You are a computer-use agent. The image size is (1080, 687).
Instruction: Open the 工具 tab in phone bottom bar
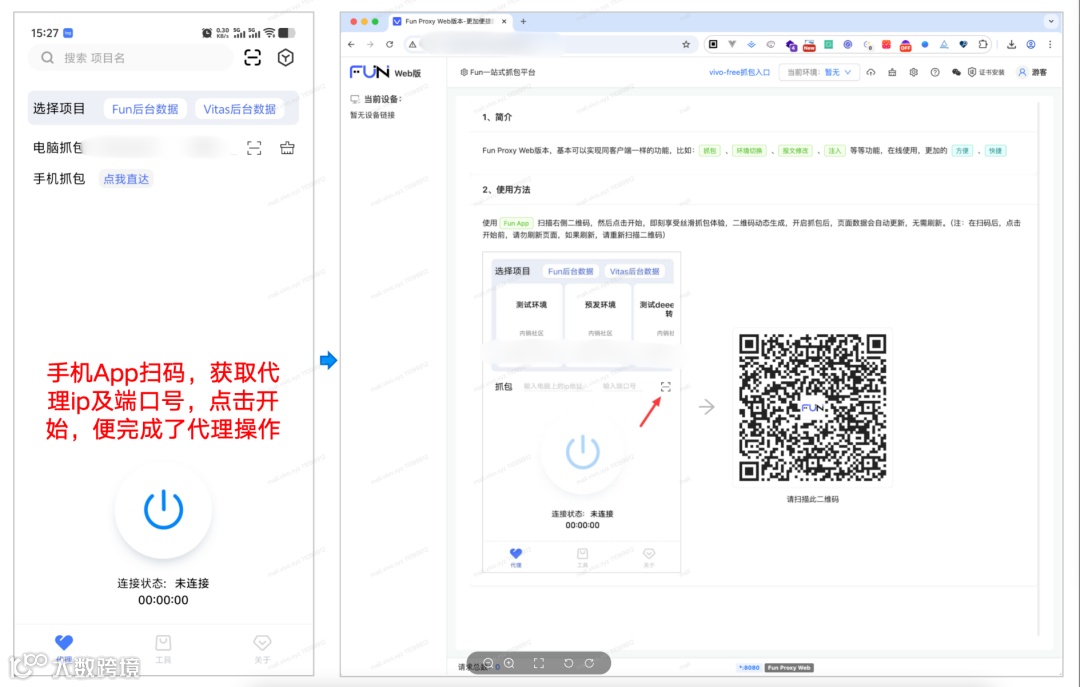pyautogui.click(x=163, y=648)
